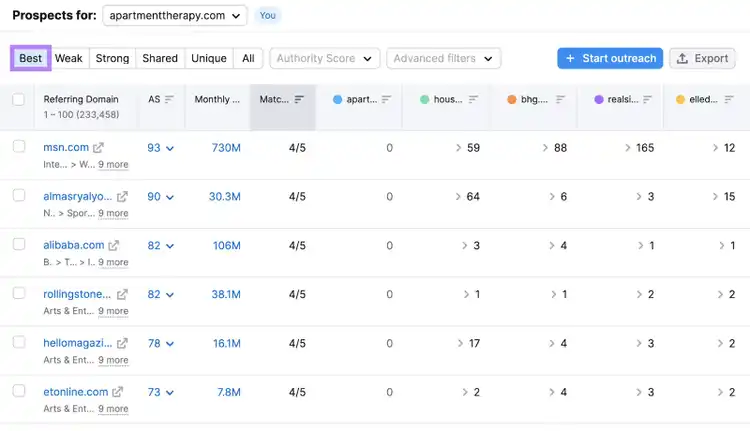750x431 pixels.
Task: Open alibaba.com domain link
Action: click(x=74, y=245)
